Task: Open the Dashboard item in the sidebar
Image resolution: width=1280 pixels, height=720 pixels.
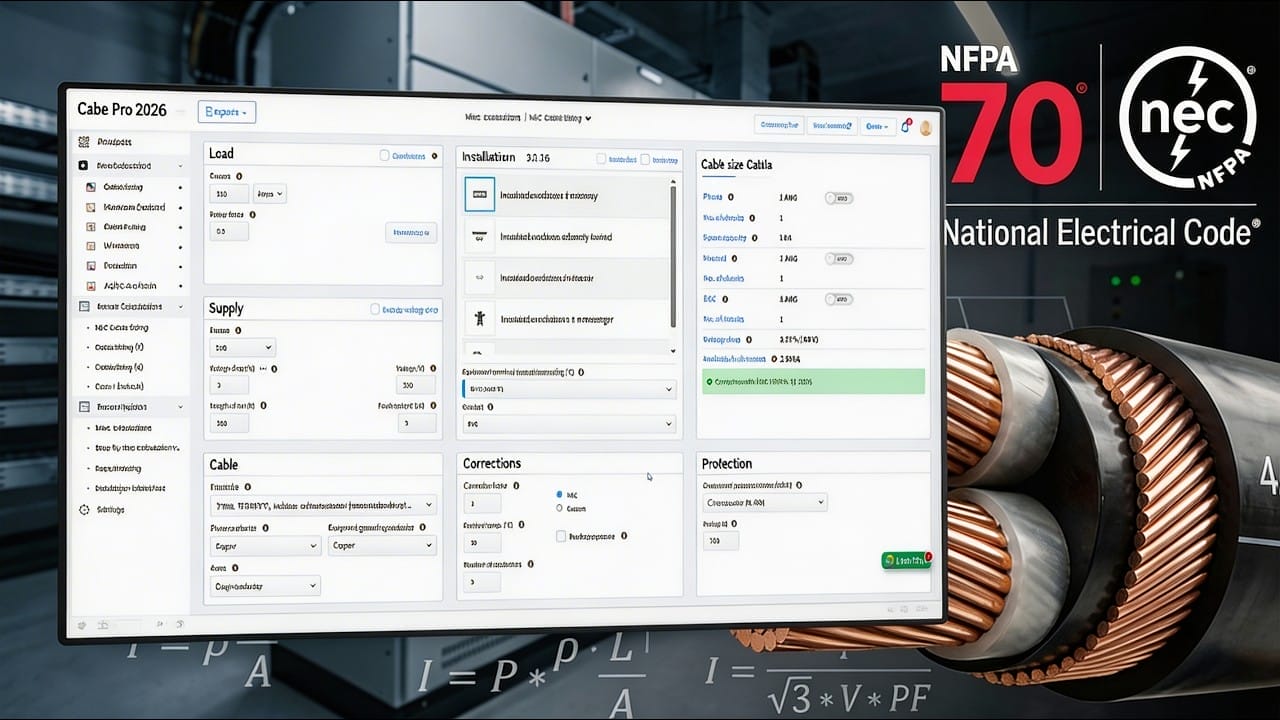Action: (x=115, y=142)
